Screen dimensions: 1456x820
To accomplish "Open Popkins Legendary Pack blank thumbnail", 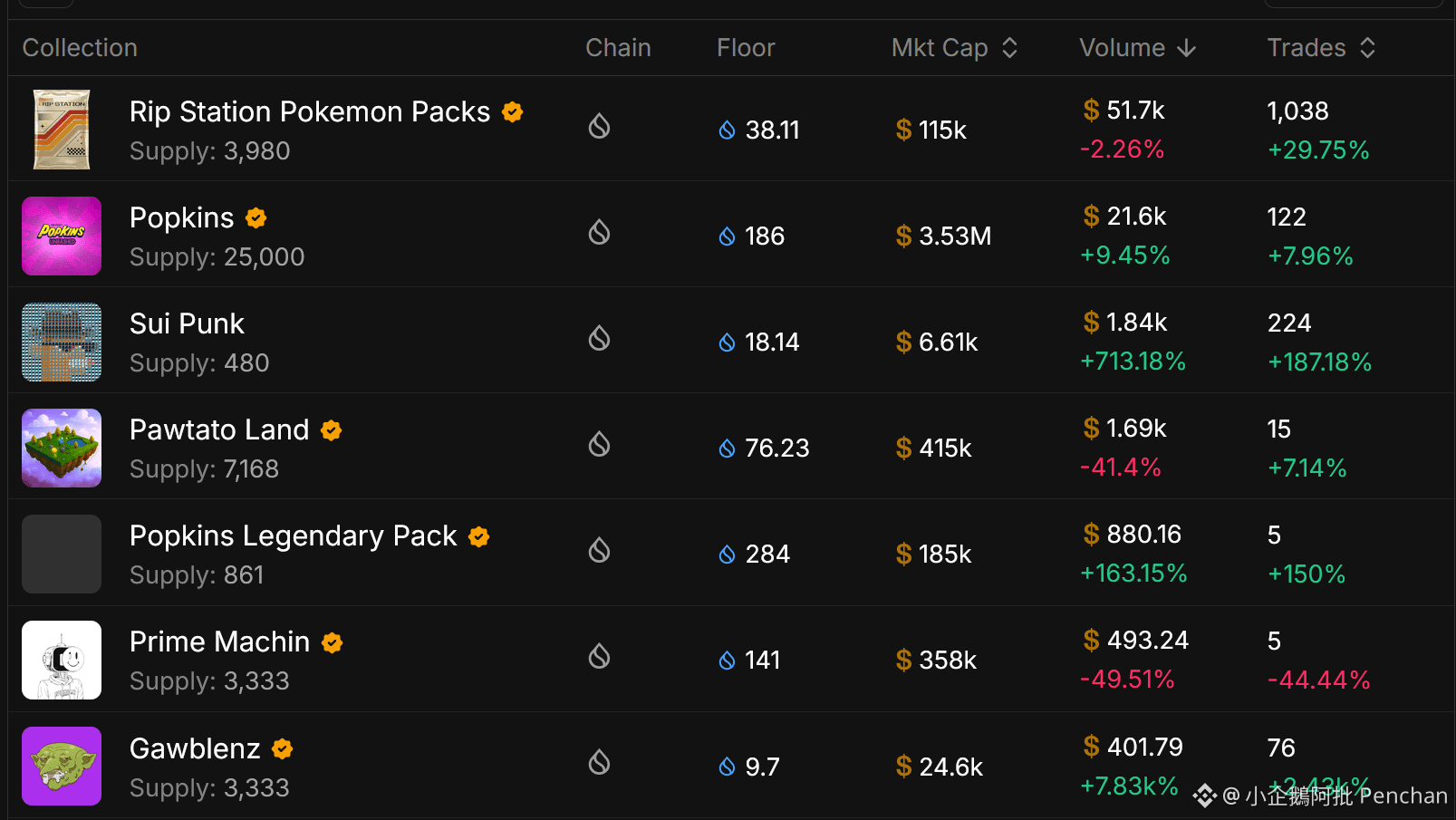I will [x=62, y=554].
